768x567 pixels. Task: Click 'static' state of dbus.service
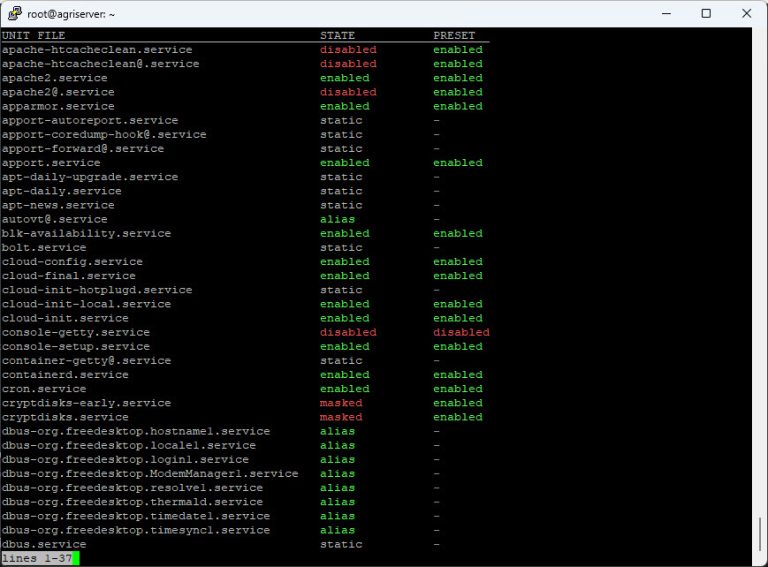(x=341, y=544)
